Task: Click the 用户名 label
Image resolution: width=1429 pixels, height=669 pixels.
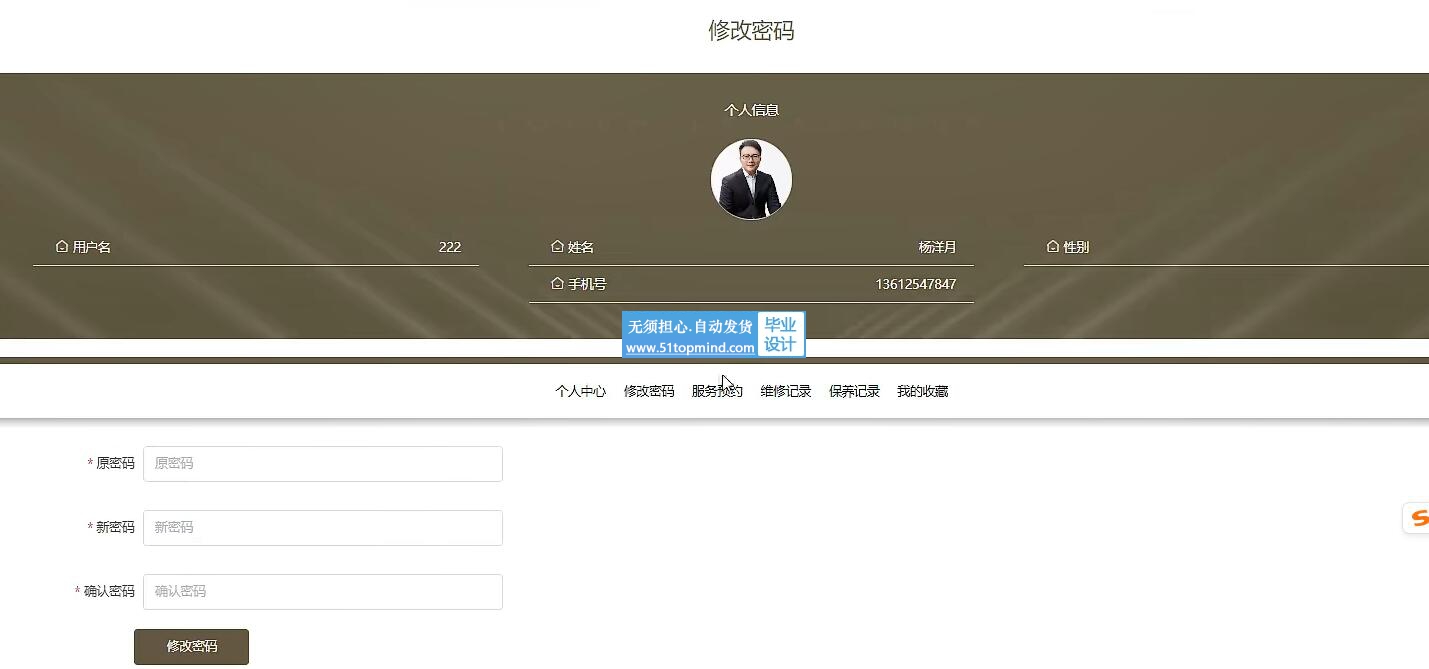Action: click(92, 247)
